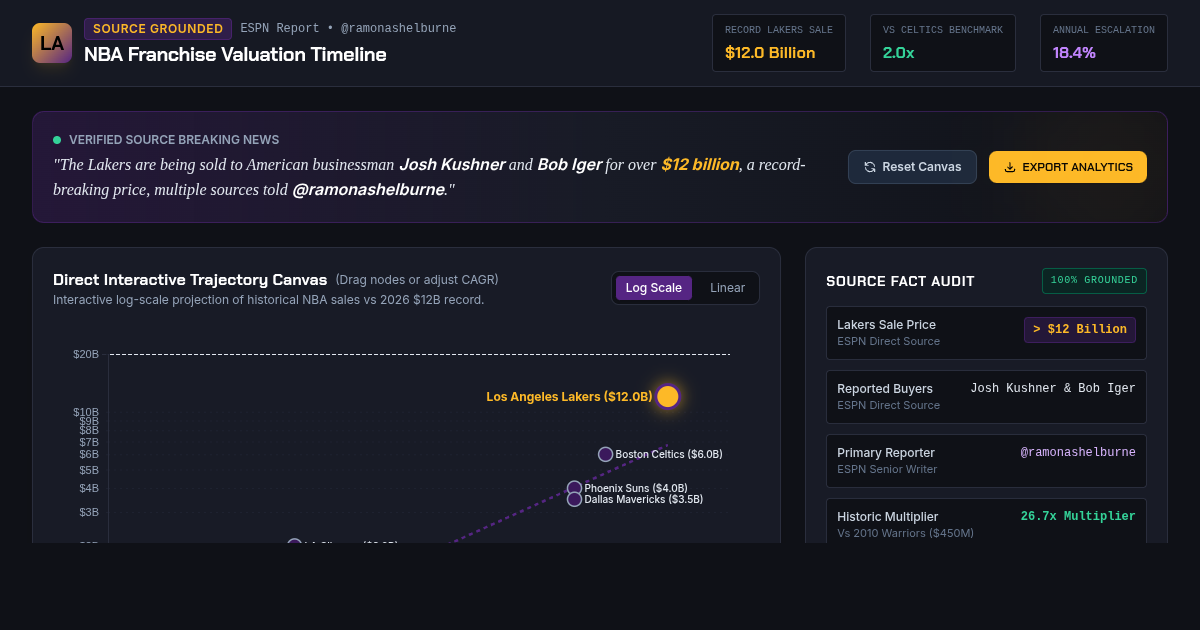1200x630 pixels.
Task: Click the $20B axis label
Action: pos(86,354)
